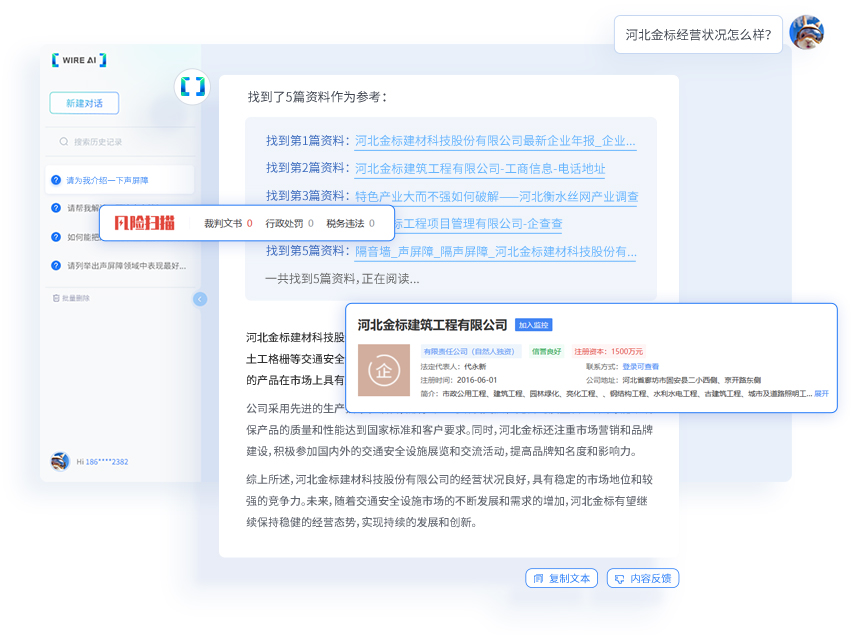Click the company logo placeholder in the card
The height and width of the screenshot is (635, 855).
pos(384,370)
